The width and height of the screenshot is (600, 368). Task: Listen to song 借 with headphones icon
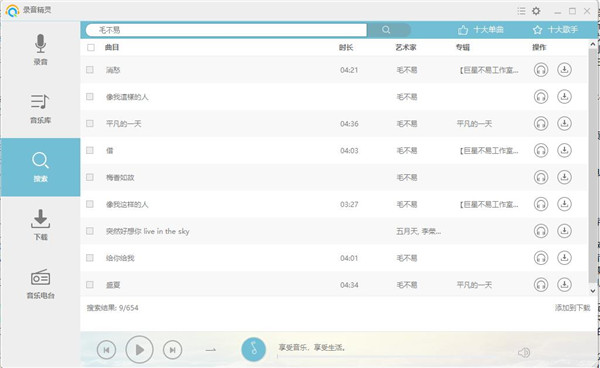click(x=541, y=150)
